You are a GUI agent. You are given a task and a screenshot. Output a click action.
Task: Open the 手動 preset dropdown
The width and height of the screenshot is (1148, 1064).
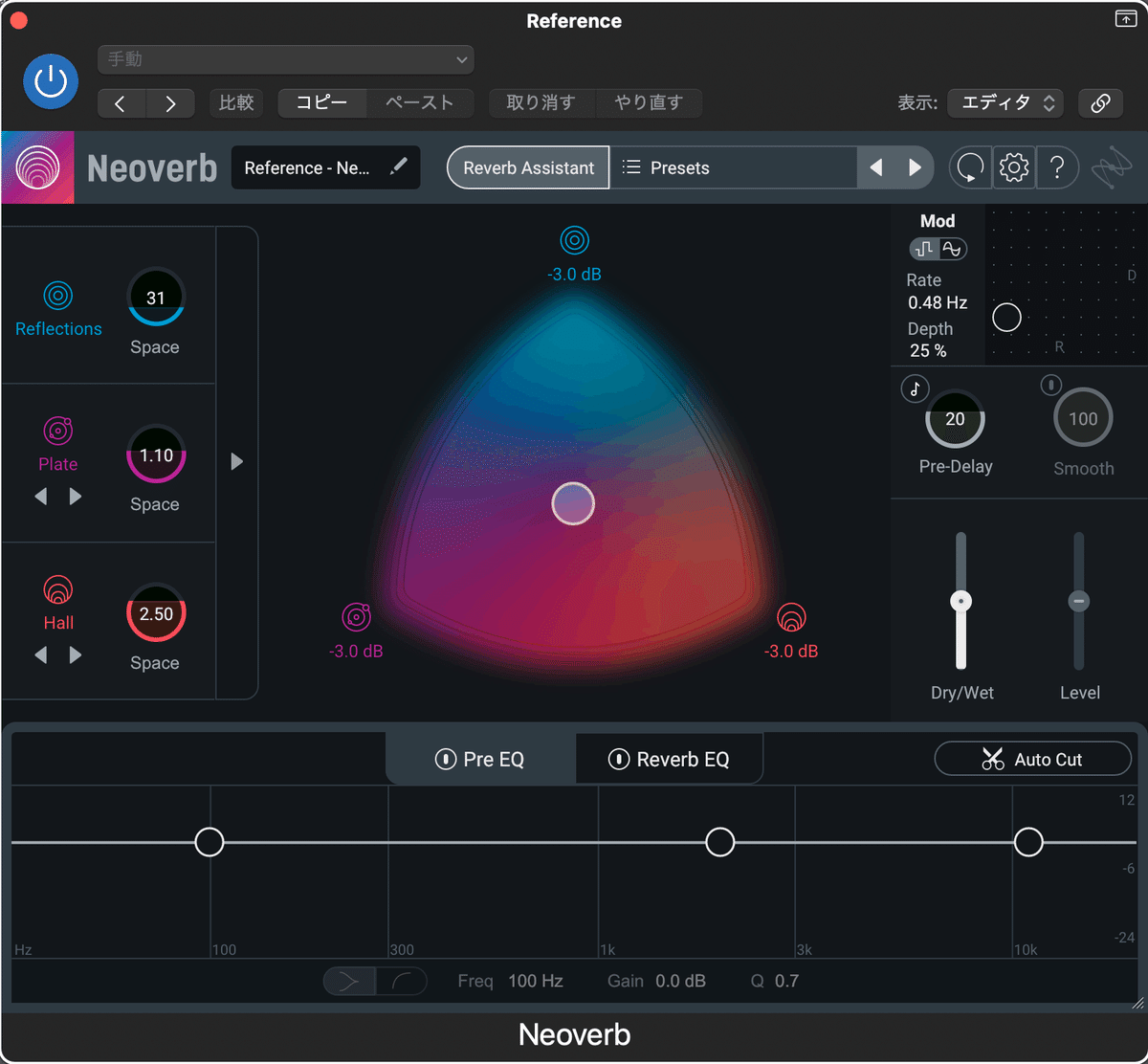pos(286,59)
